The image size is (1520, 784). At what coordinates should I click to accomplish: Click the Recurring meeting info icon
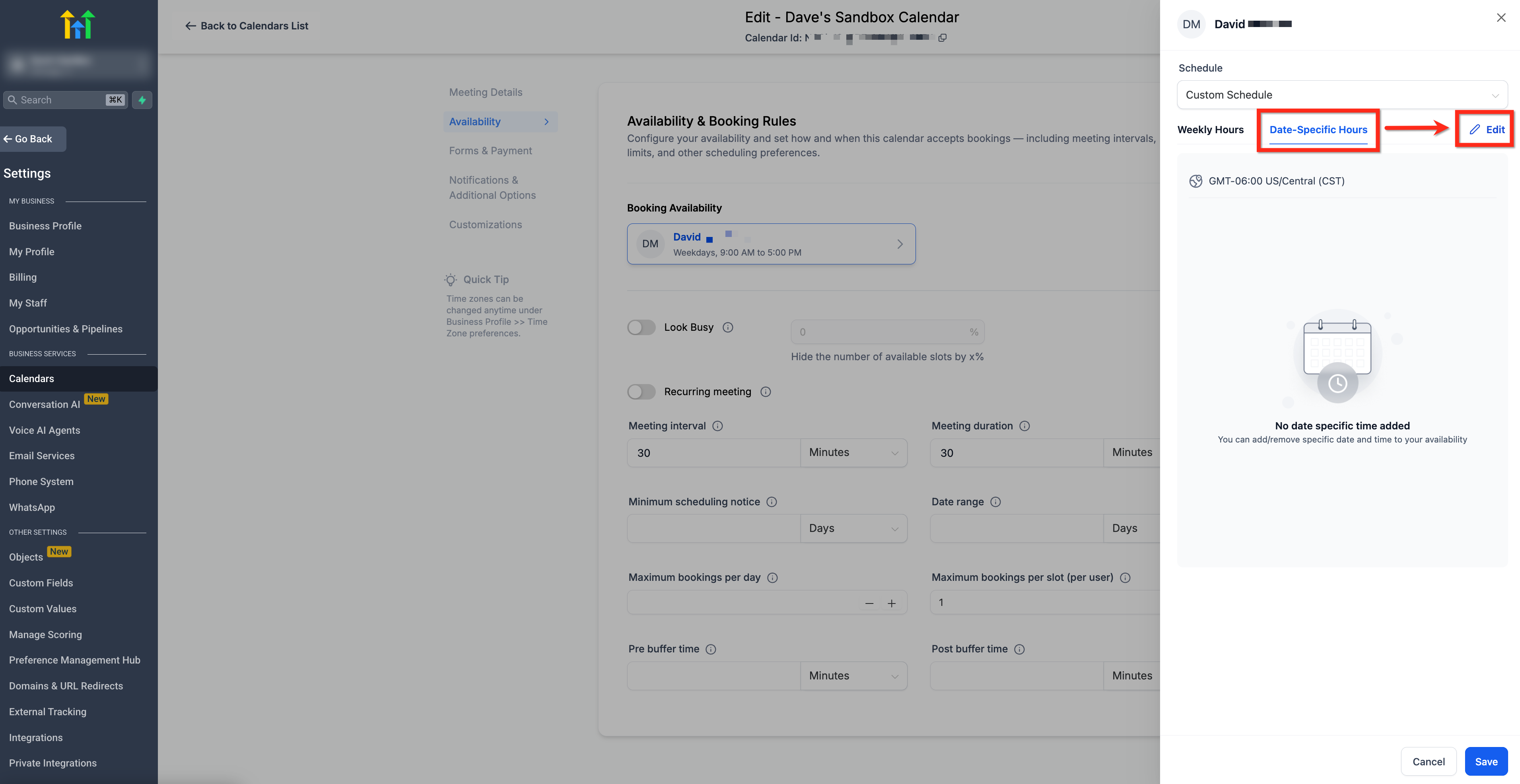click(765, 392)
